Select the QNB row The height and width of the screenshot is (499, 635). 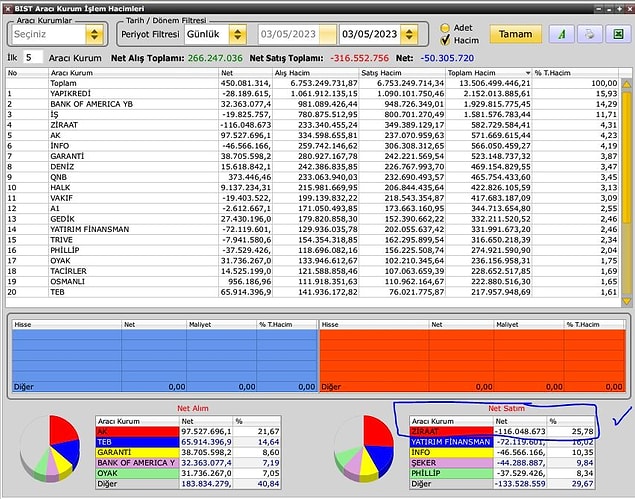pyautogui.click(x=312, y=177)
